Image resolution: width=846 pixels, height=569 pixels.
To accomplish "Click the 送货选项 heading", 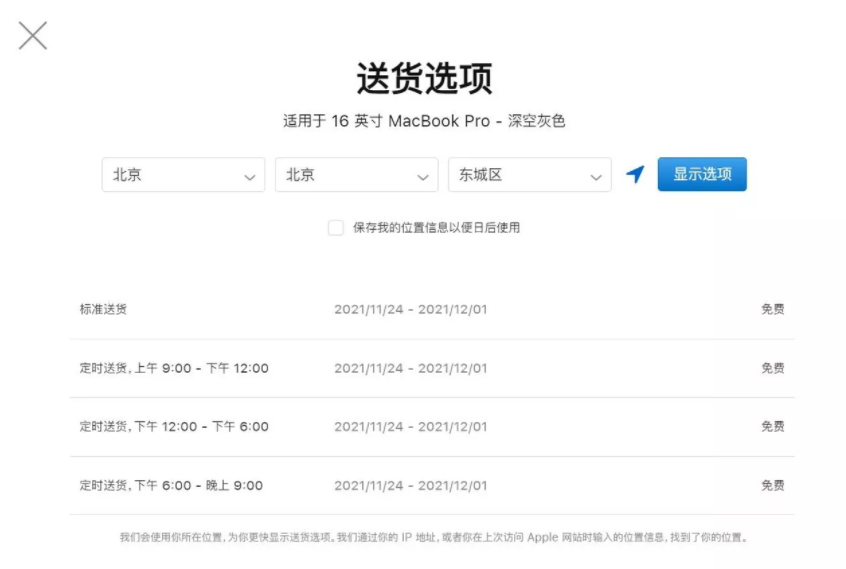I will [x=424, y=78].
